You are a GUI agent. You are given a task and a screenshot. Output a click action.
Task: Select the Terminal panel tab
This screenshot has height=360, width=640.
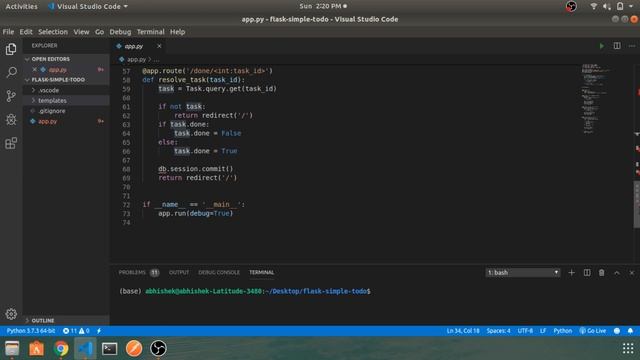coord(262,273)
